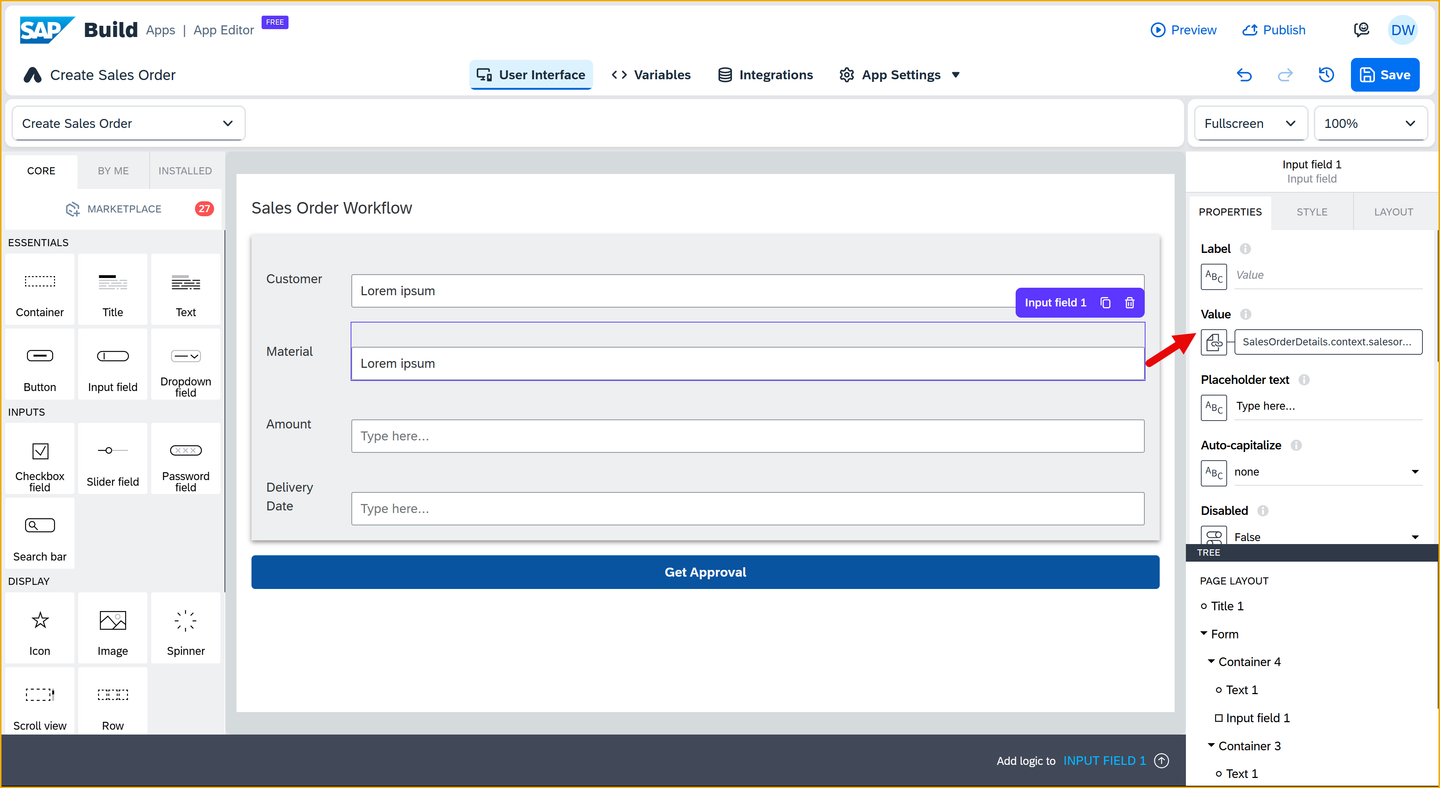Select the CORE components tab
1440x788 pixels.
41,171
